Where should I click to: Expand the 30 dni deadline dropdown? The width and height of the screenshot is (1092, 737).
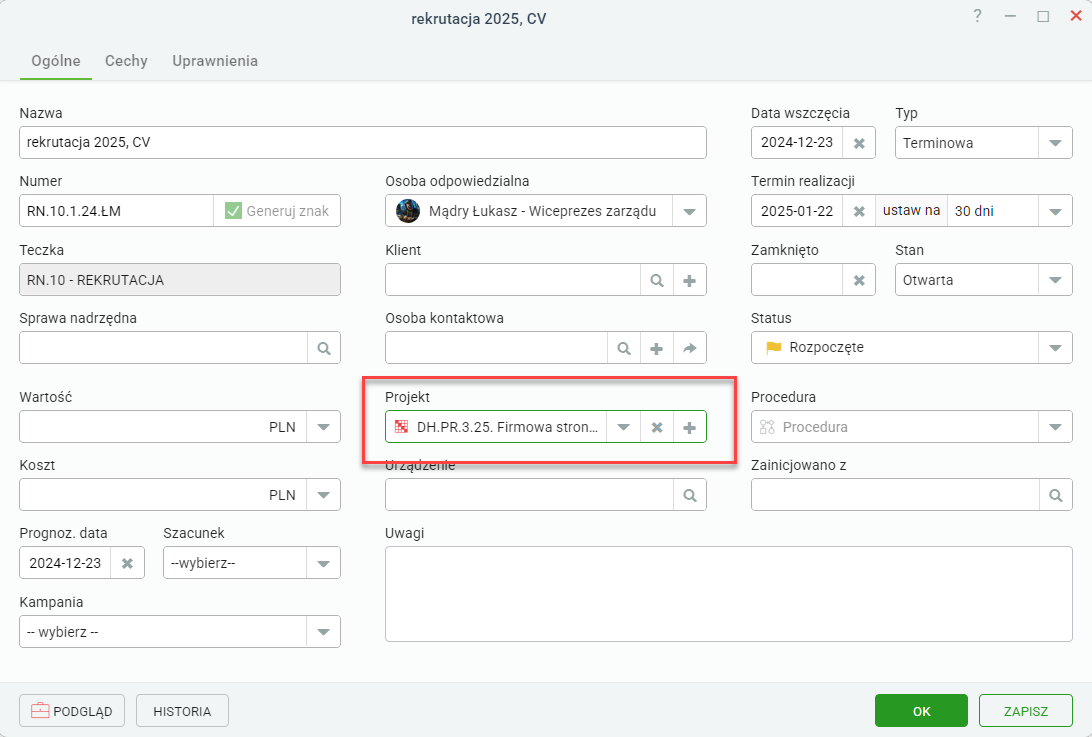click(1055, 211)
